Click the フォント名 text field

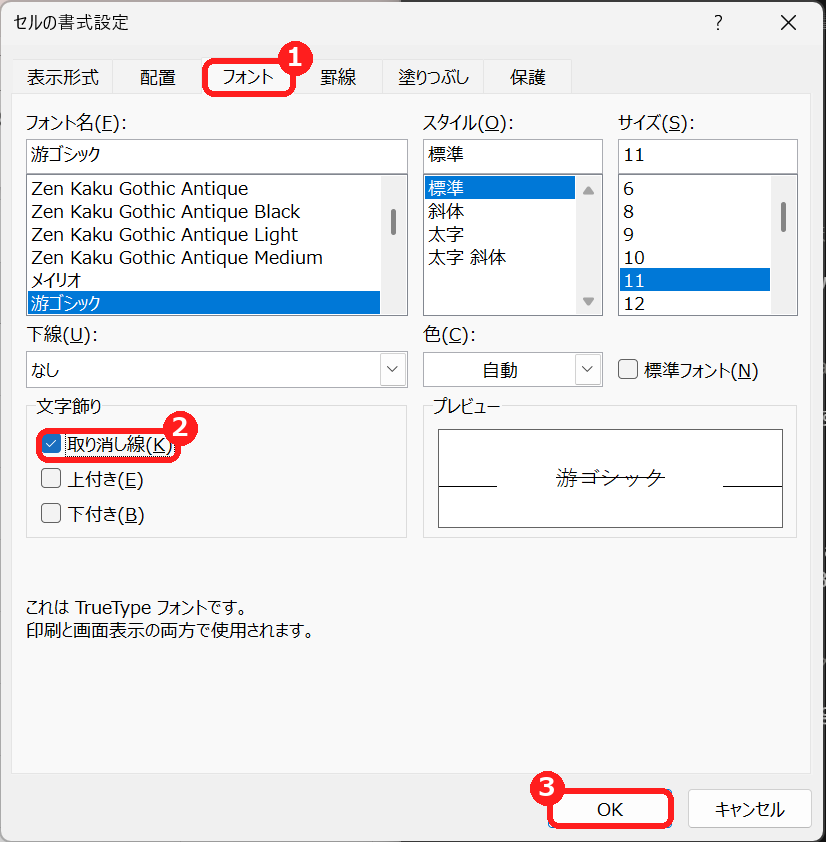pos(216,156)
